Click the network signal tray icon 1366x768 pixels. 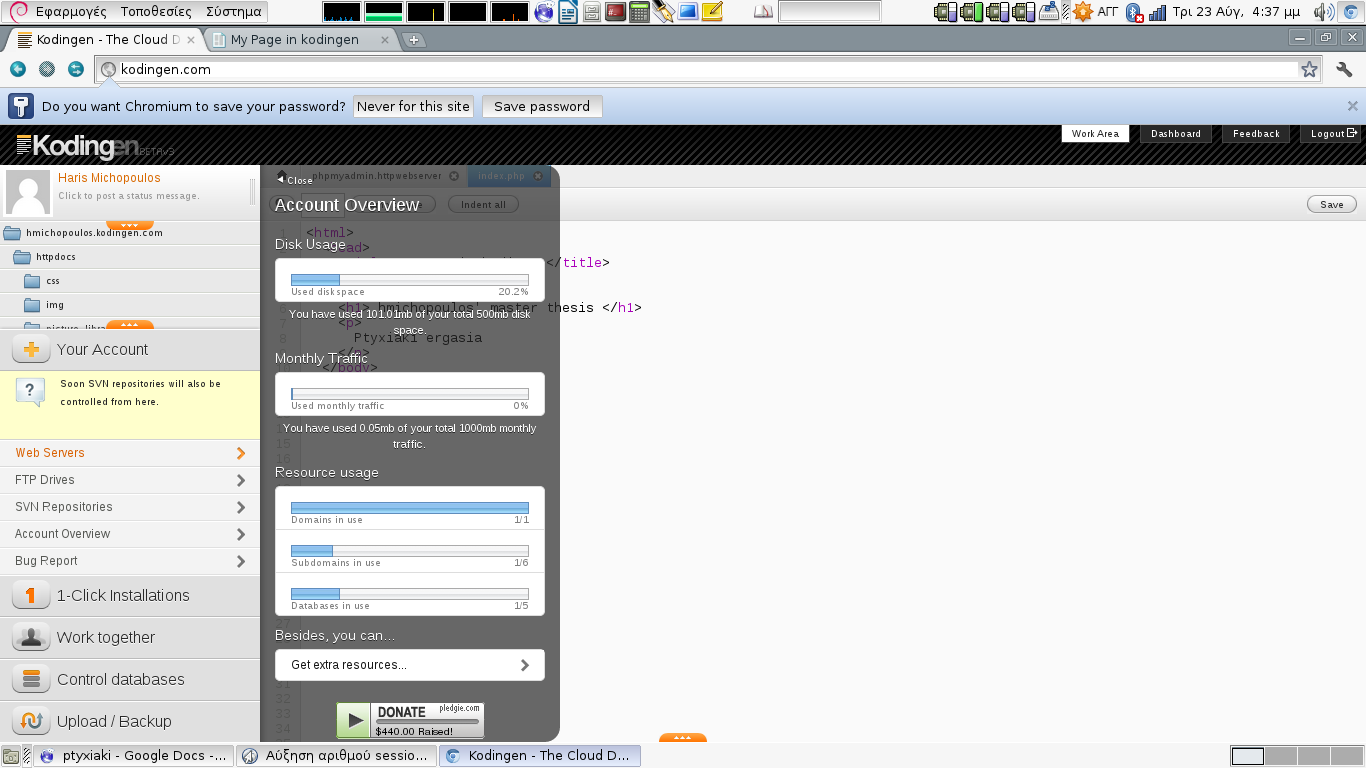(x=1158, y=12)
